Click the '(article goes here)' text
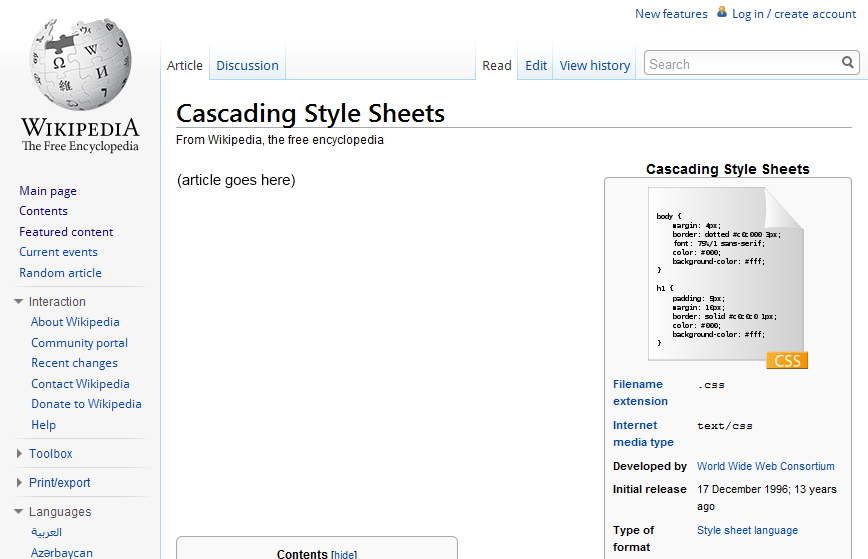The image size is (868, 559). [236, 180]
